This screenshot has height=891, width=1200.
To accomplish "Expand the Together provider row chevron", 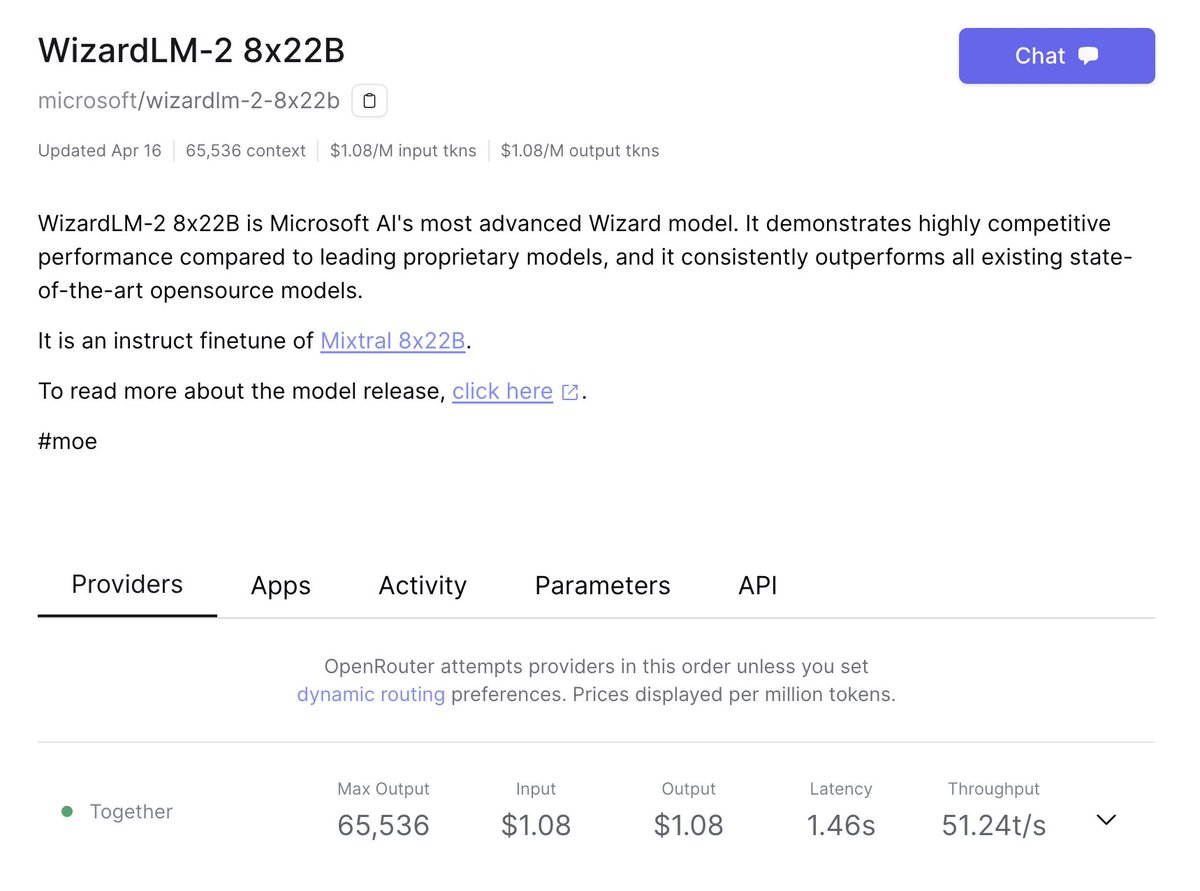I will tap(1105, 820).
